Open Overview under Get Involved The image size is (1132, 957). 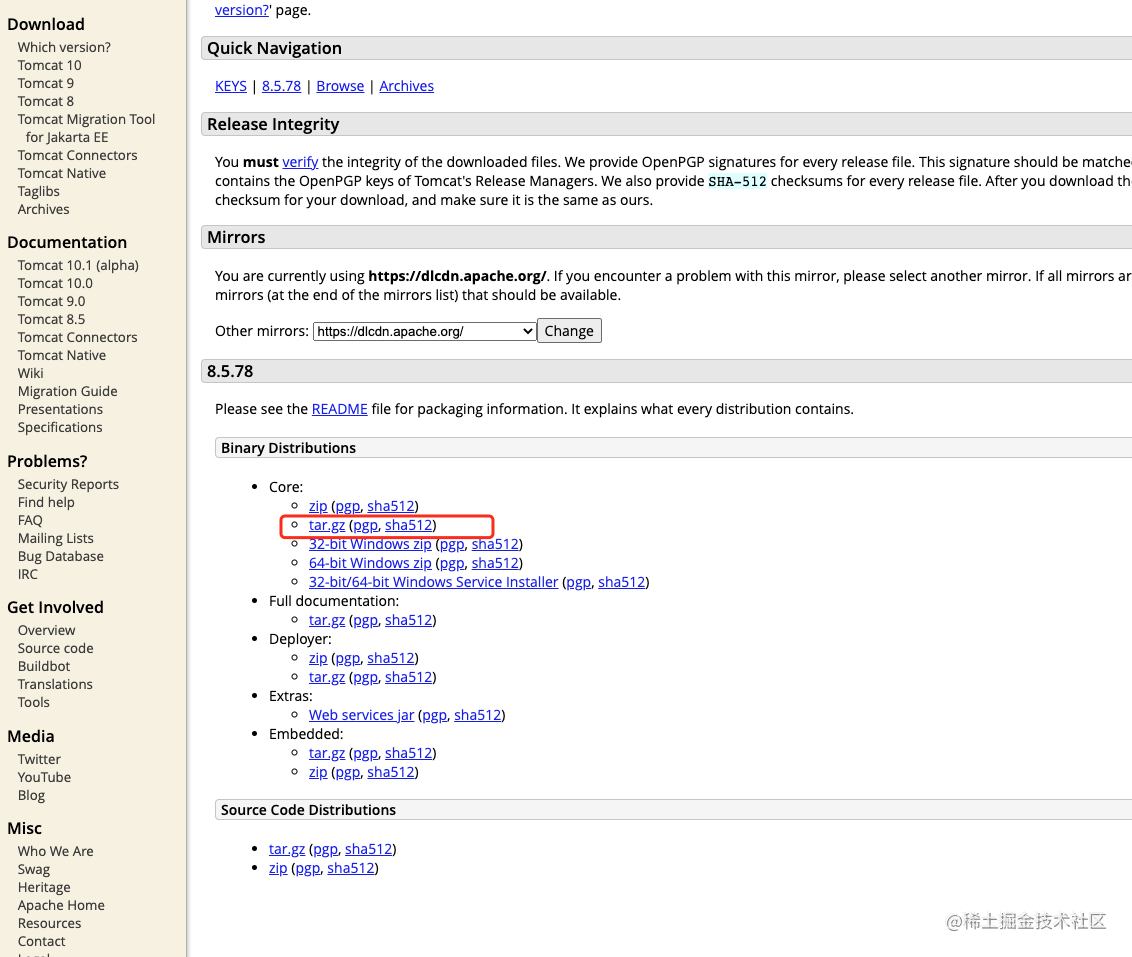pyautogui.click(x=47, y=630)
